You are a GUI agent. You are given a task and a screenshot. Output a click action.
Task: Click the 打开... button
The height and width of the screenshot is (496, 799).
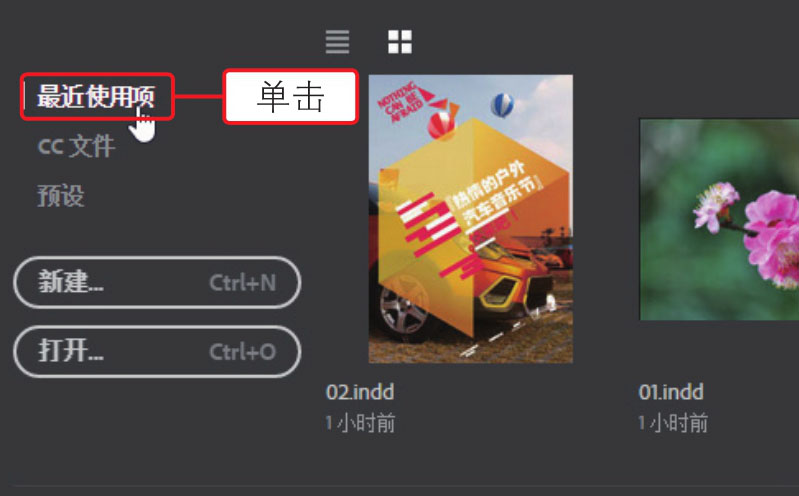pos(157,352)
